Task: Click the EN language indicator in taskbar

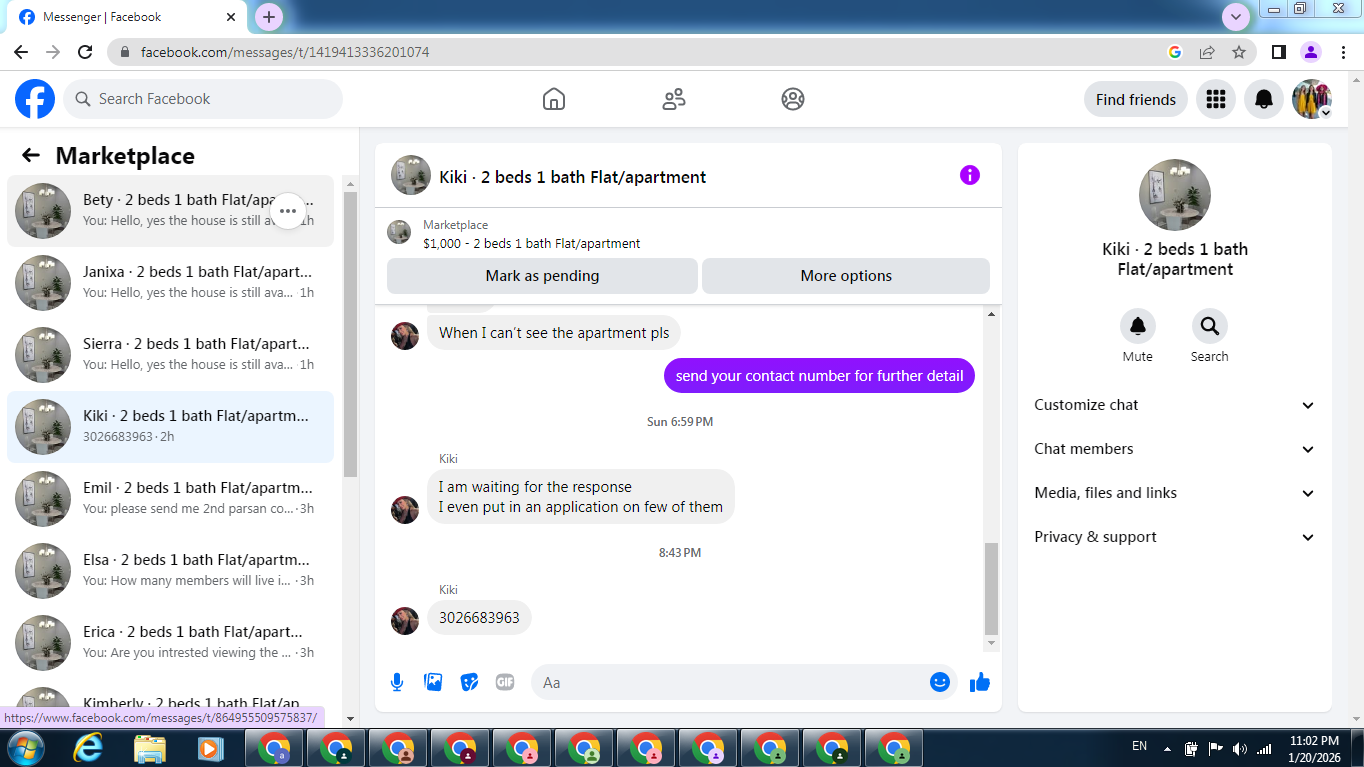Action: tap(1139, 746)
